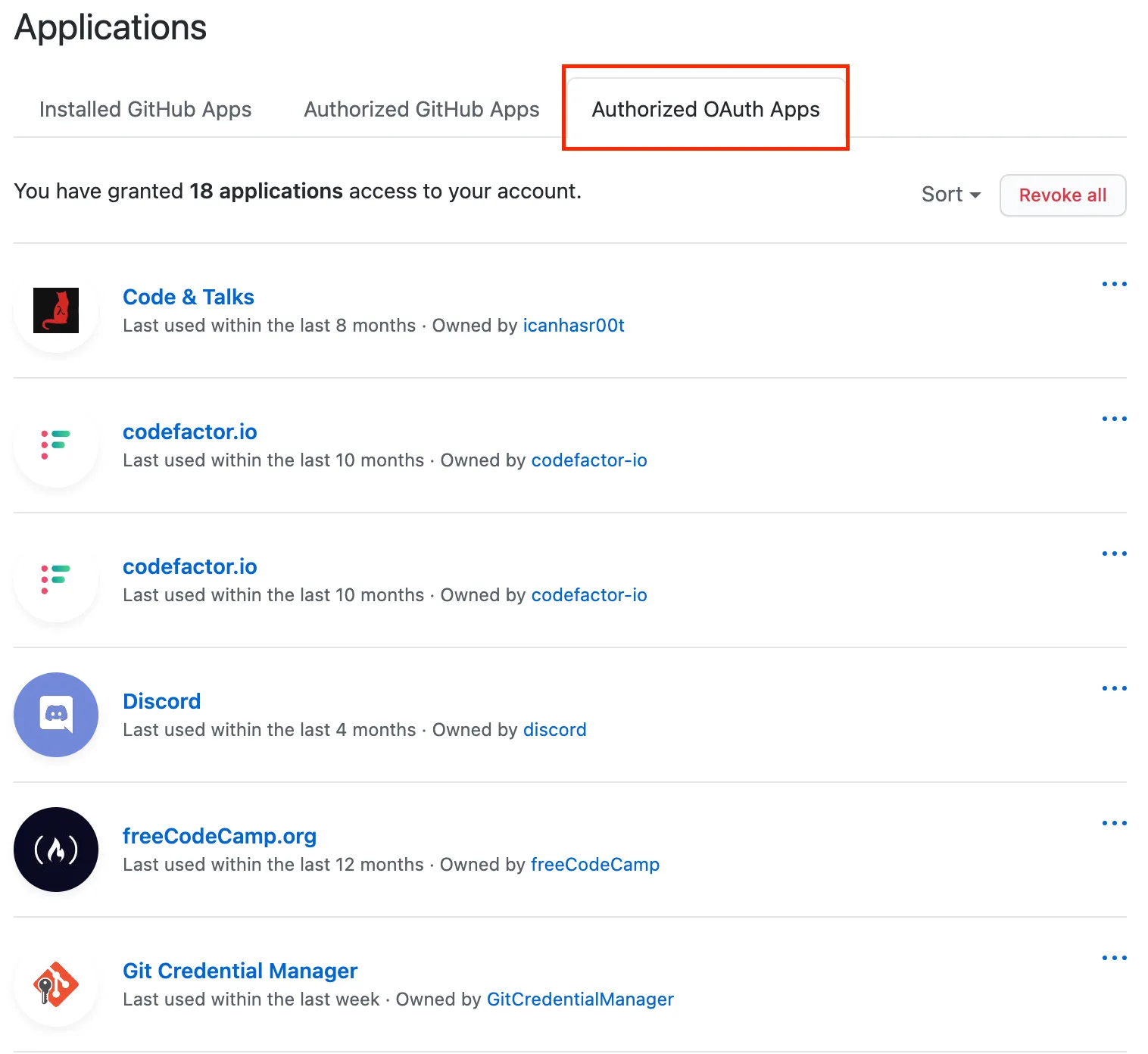Open the freeCodeCamp.org application link
This screenshot has width=1148, height=1054.
[x=220, y=836]
